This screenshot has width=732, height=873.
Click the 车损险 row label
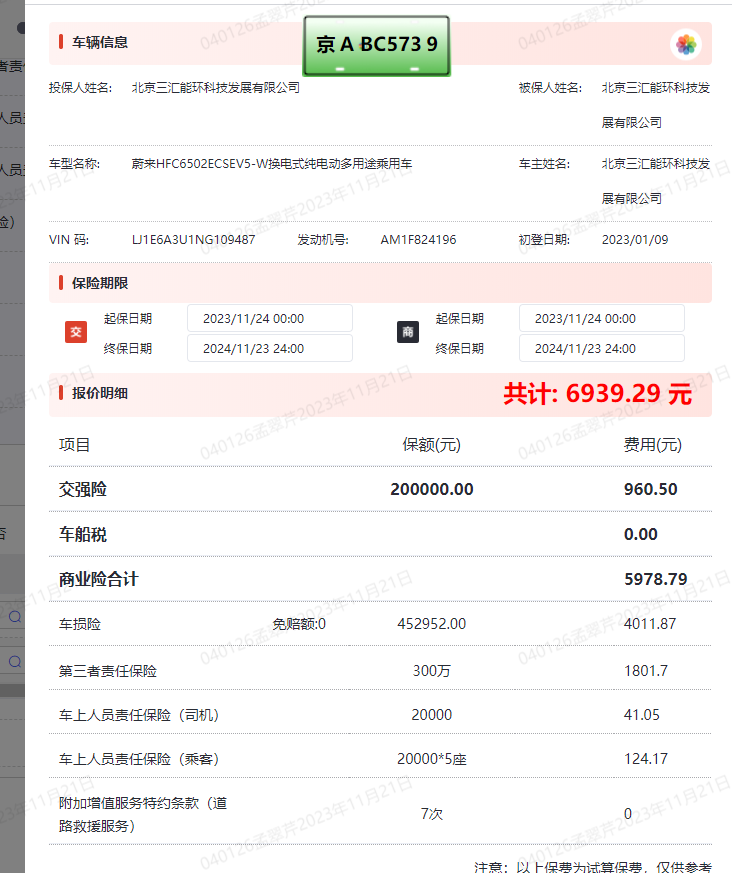pyautogui.click(x=80, y=624)
